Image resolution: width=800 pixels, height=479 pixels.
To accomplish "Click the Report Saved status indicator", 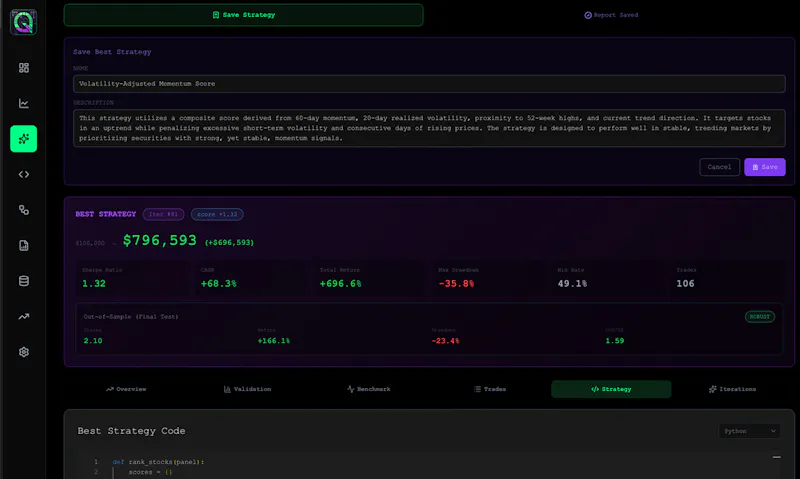I will (x=611, y=15).
